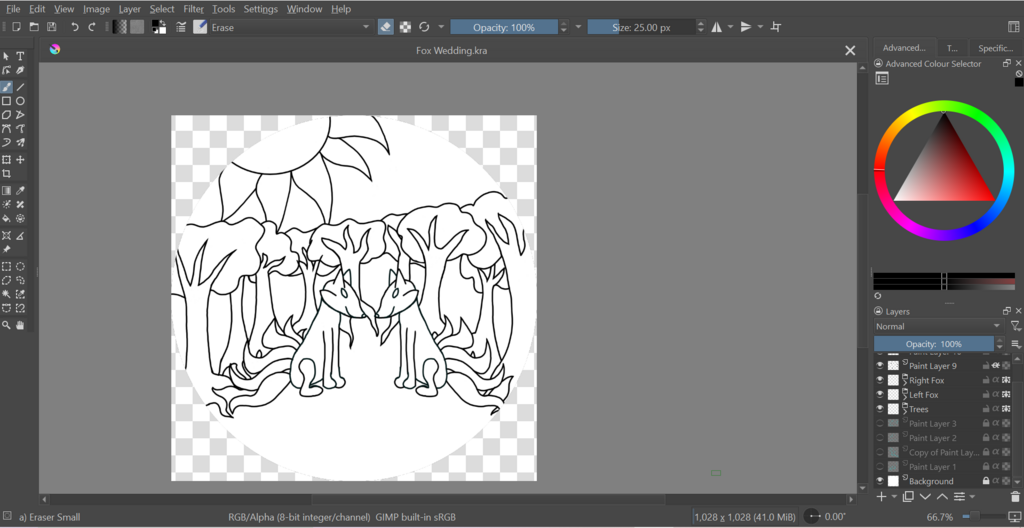This screenshot has height=528, width=1024.
Task: Close the Fox Wedding.kra document
Action: tap(850, 50)
